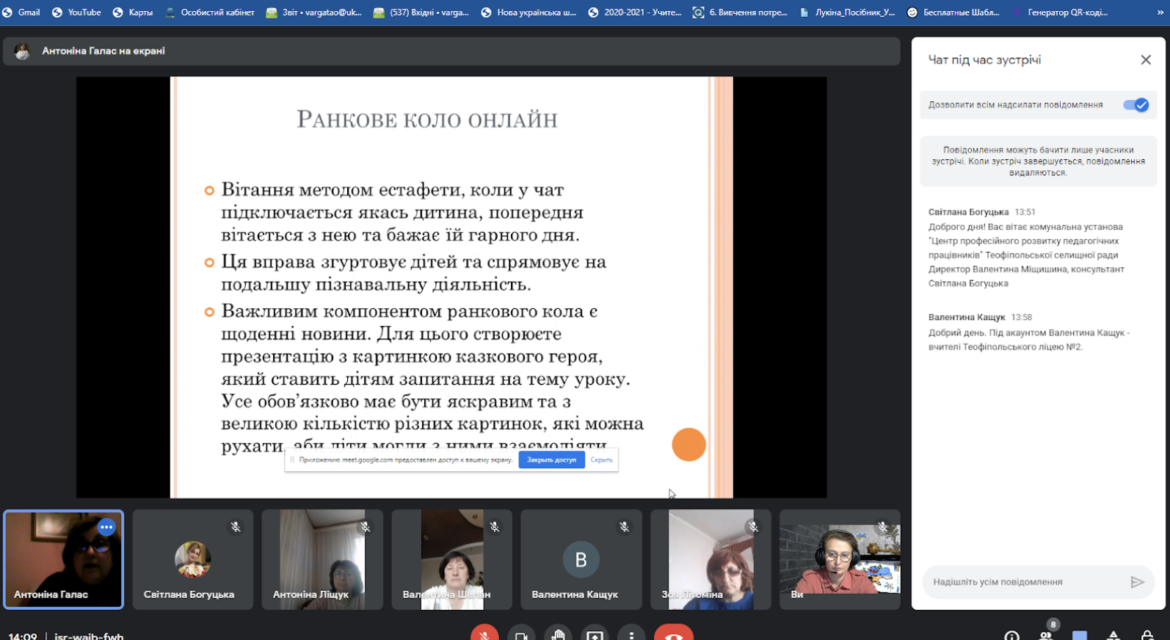This screenshot has height=640, width=1170.
Task: Click the 'Закрыть доступ' button
Action: (551, 459)
